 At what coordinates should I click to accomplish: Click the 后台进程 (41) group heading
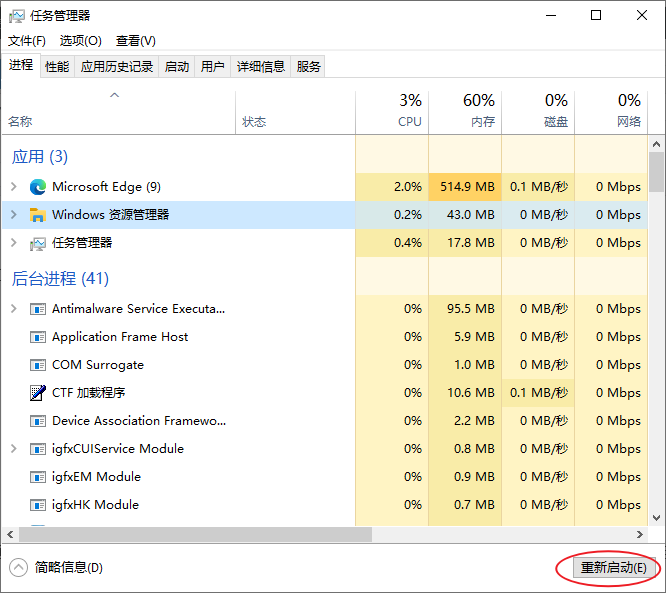60,279
